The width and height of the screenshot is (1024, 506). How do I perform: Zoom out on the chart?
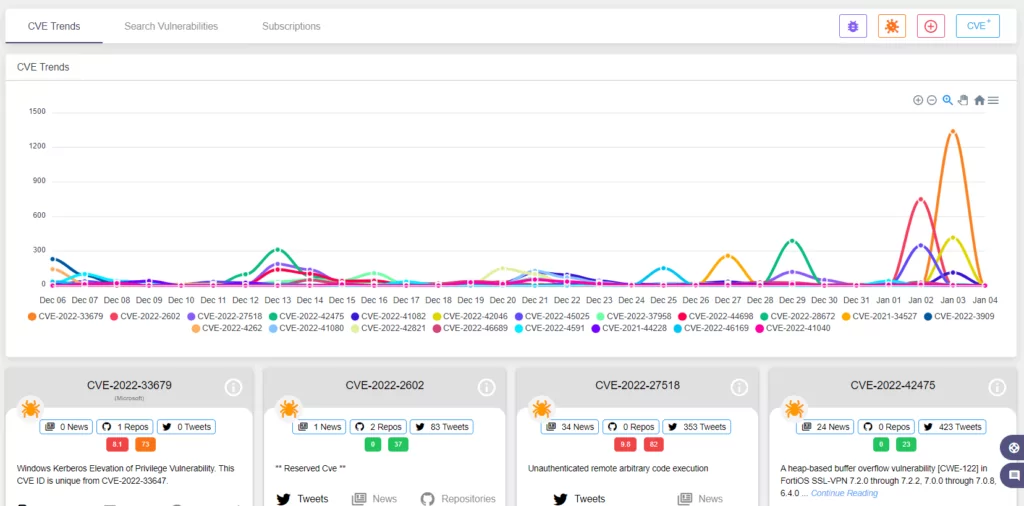click(932, 100)
